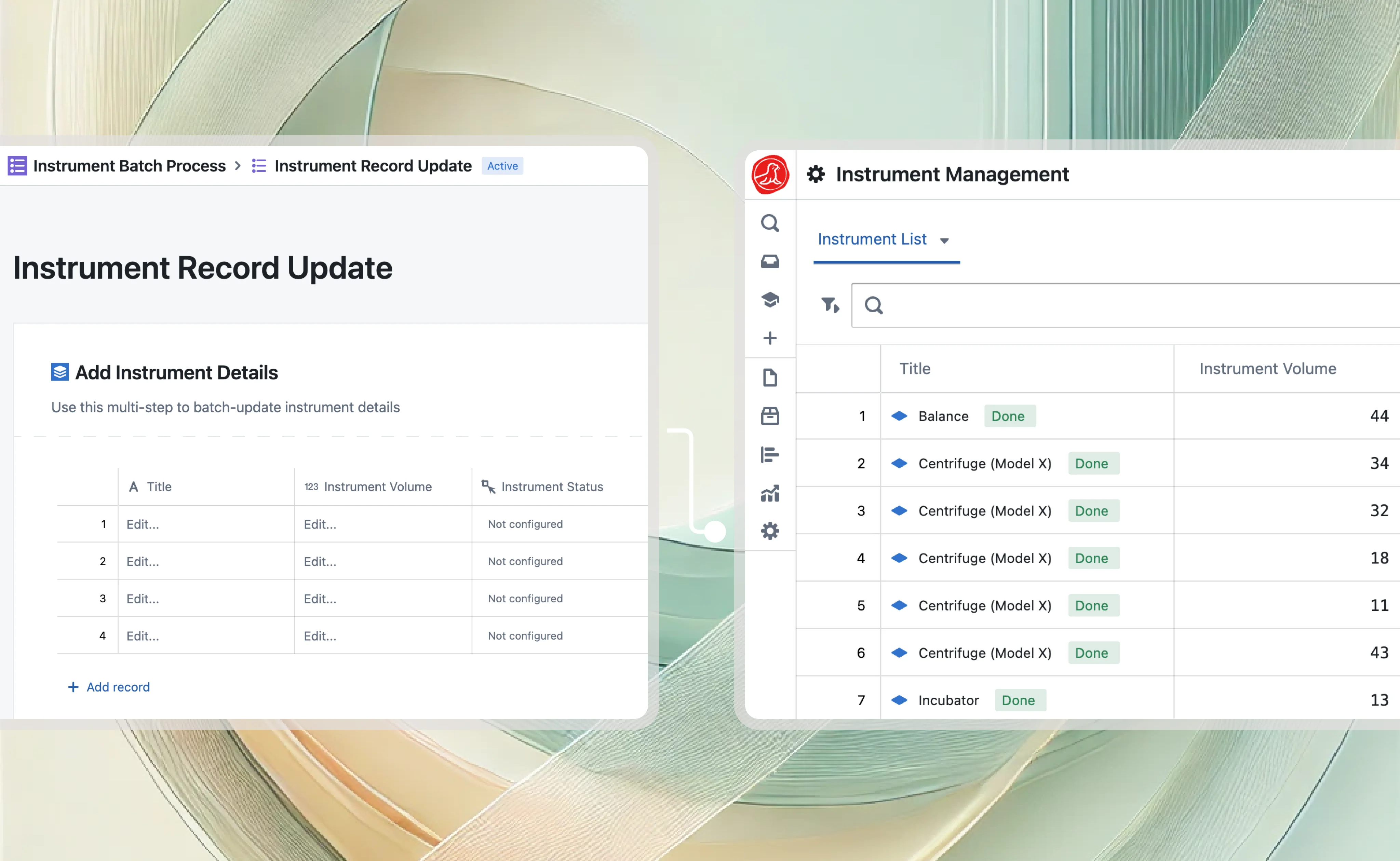
Task: Edit Title cell in row 4
Action: click(x=206, y=635)
